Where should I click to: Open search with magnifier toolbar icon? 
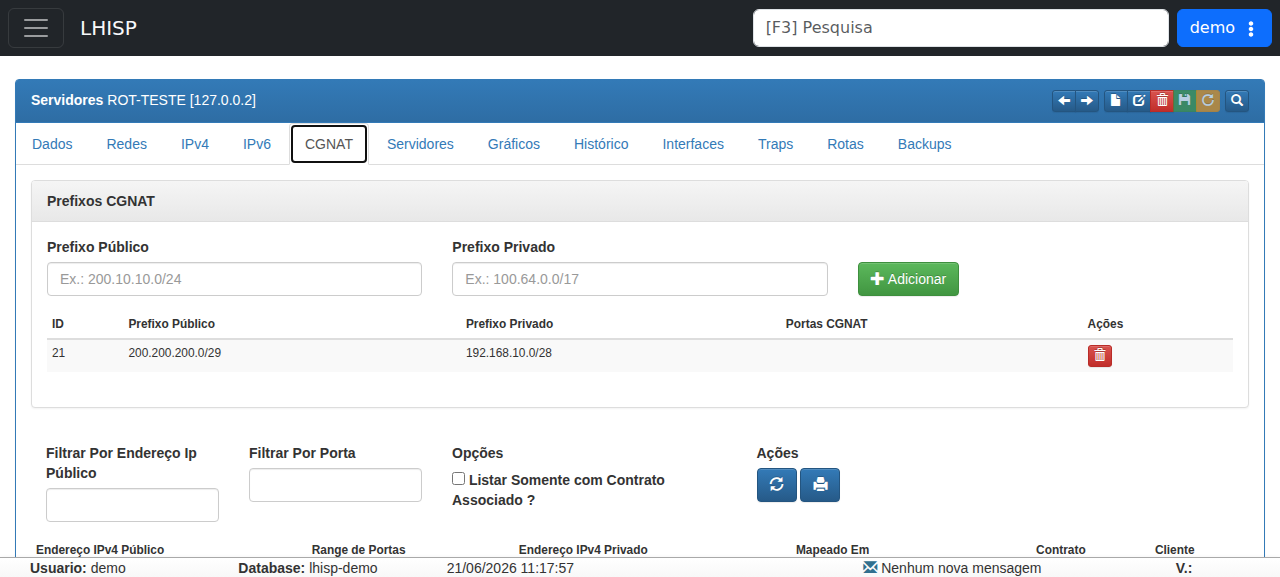click(1237, 100)
